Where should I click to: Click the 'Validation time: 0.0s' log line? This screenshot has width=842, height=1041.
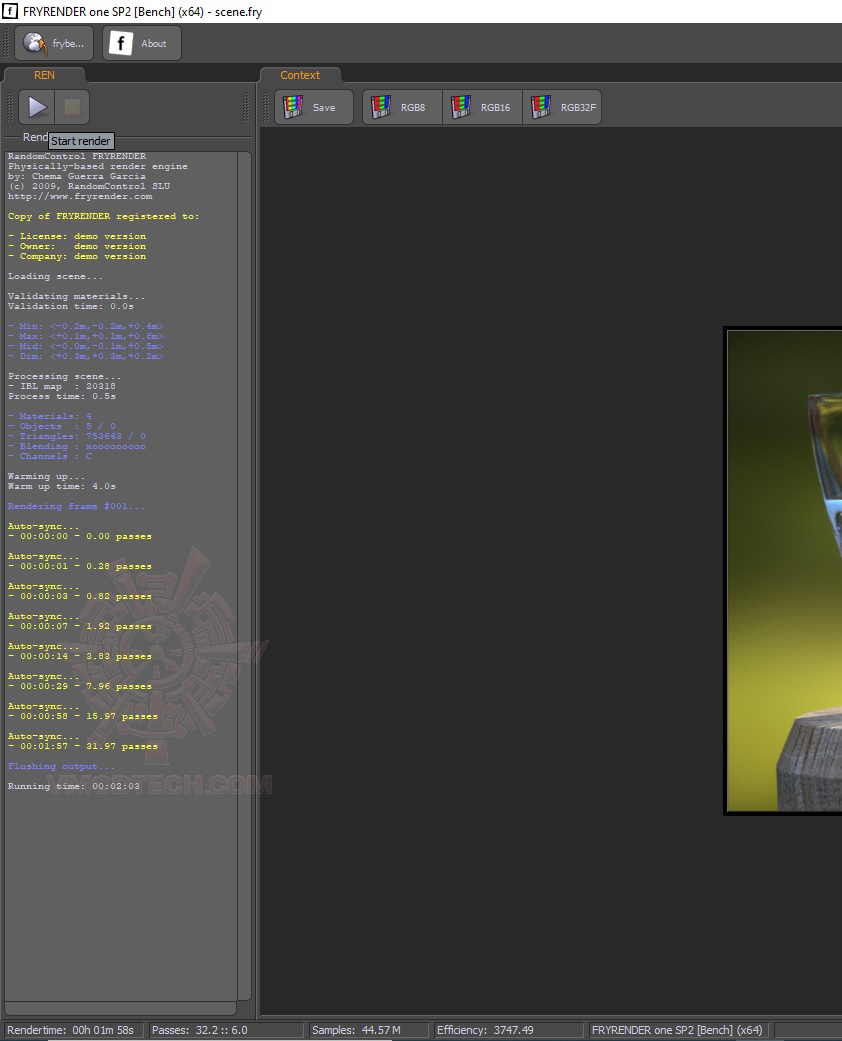[x=70, y=306]
